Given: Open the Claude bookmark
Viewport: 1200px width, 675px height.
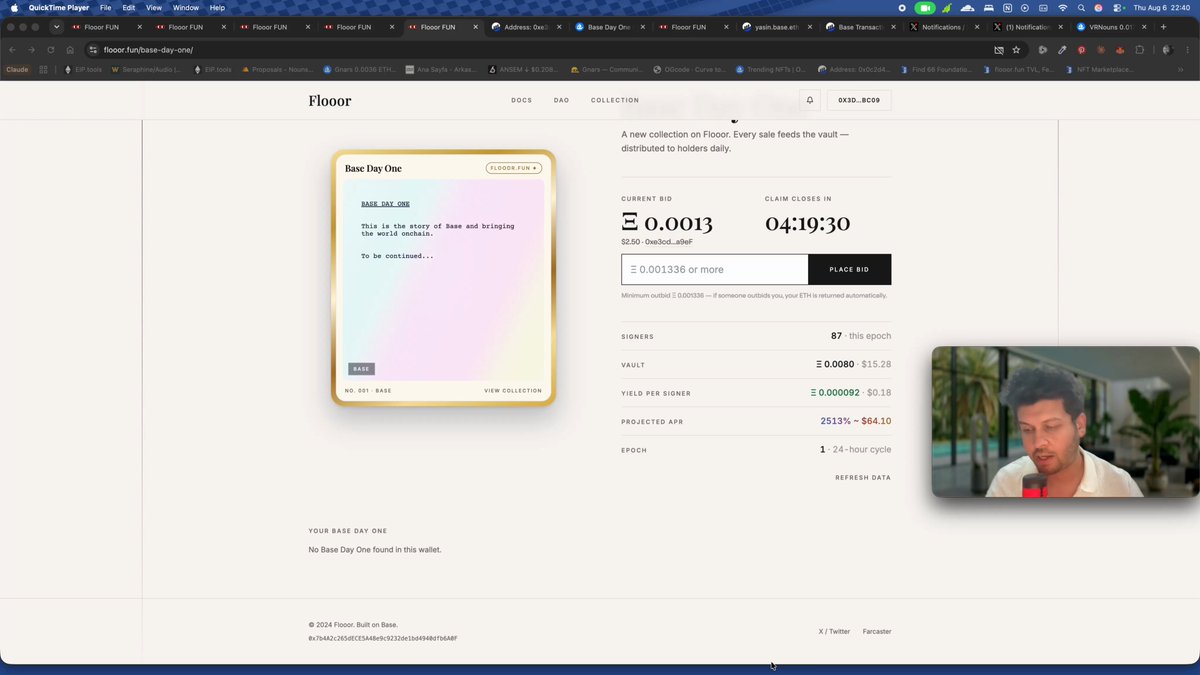Looking at the screenshot, I should click(17, 70).
